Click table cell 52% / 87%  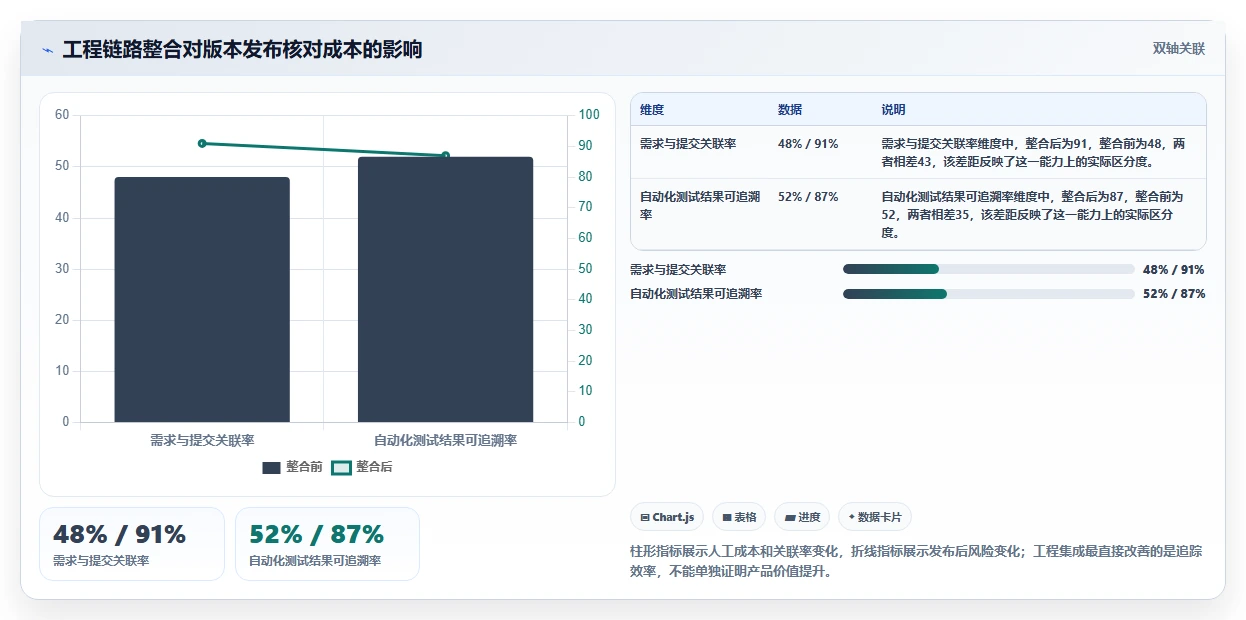(x=808, y=197)
